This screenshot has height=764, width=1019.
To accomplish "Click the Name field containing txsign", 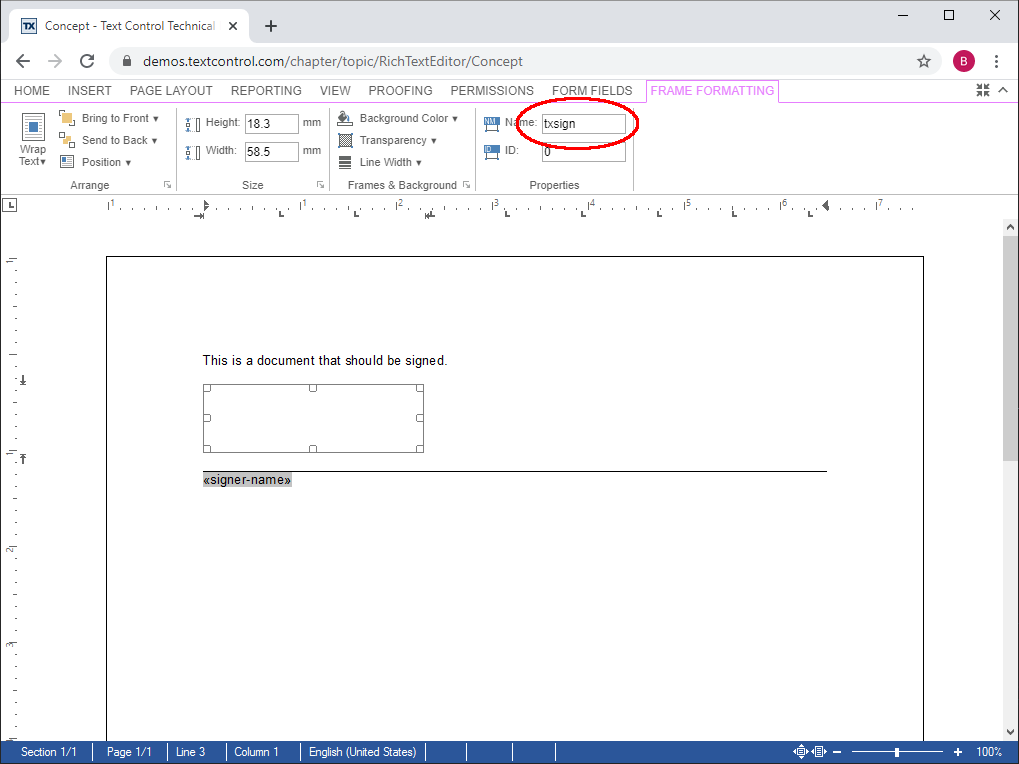I will pos(584,123).
